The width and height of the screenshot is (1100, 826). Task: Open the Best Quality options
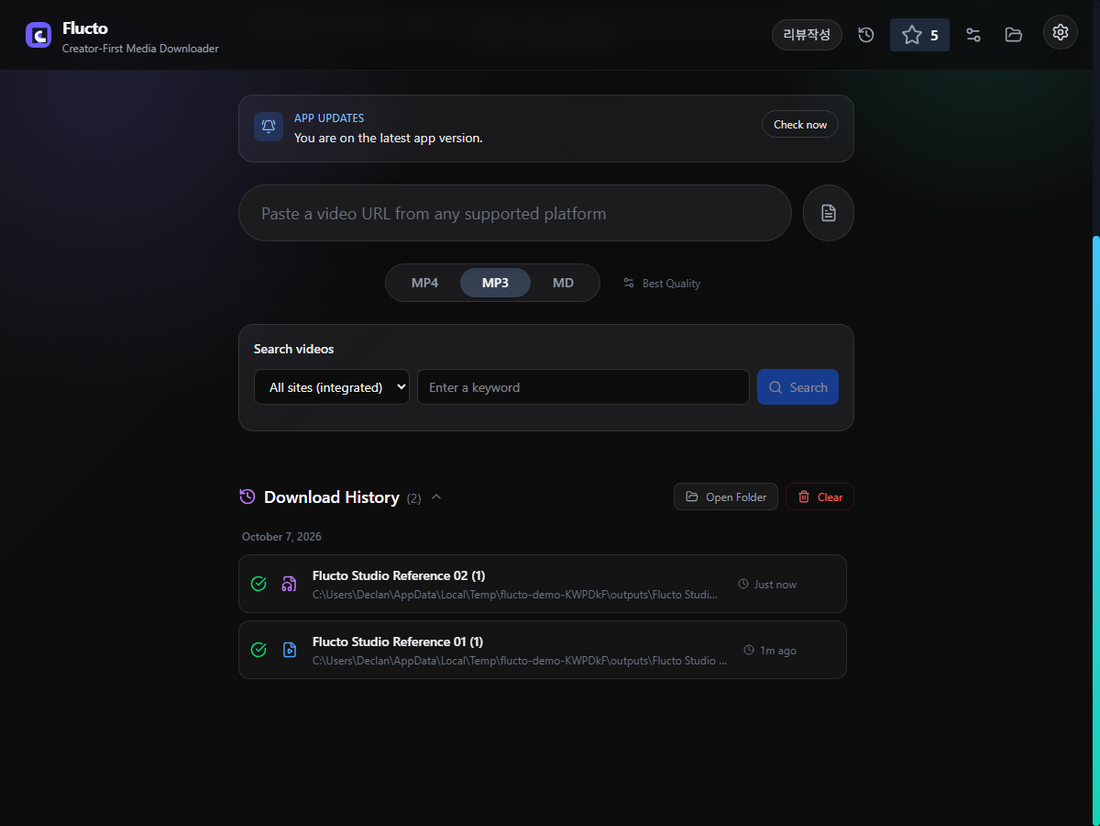pyautogui.click(x=662, y=284)
